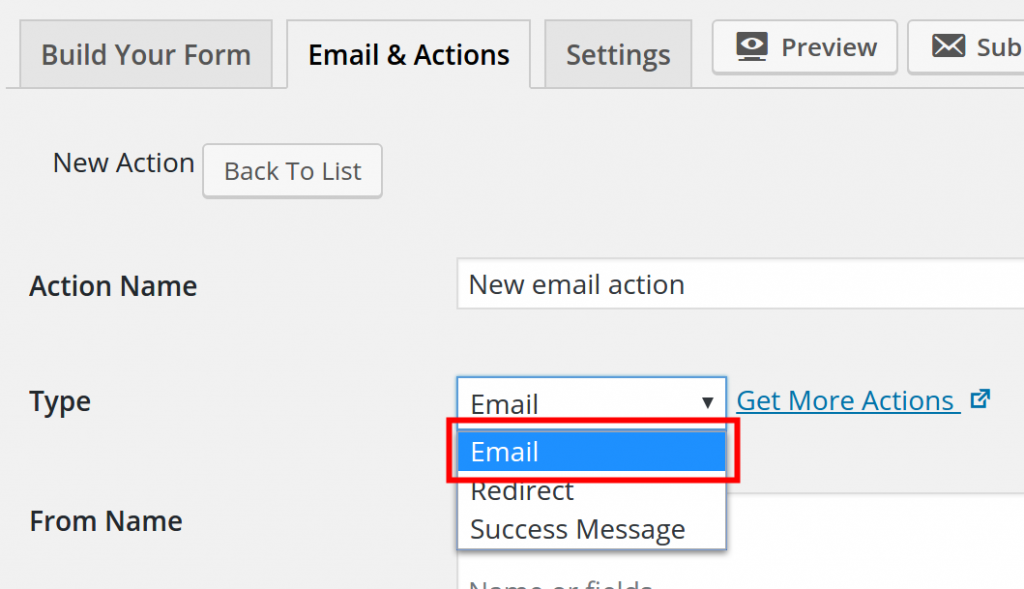Click the From Name label
The image size is (1024, 589).
(x=106, y=521)
